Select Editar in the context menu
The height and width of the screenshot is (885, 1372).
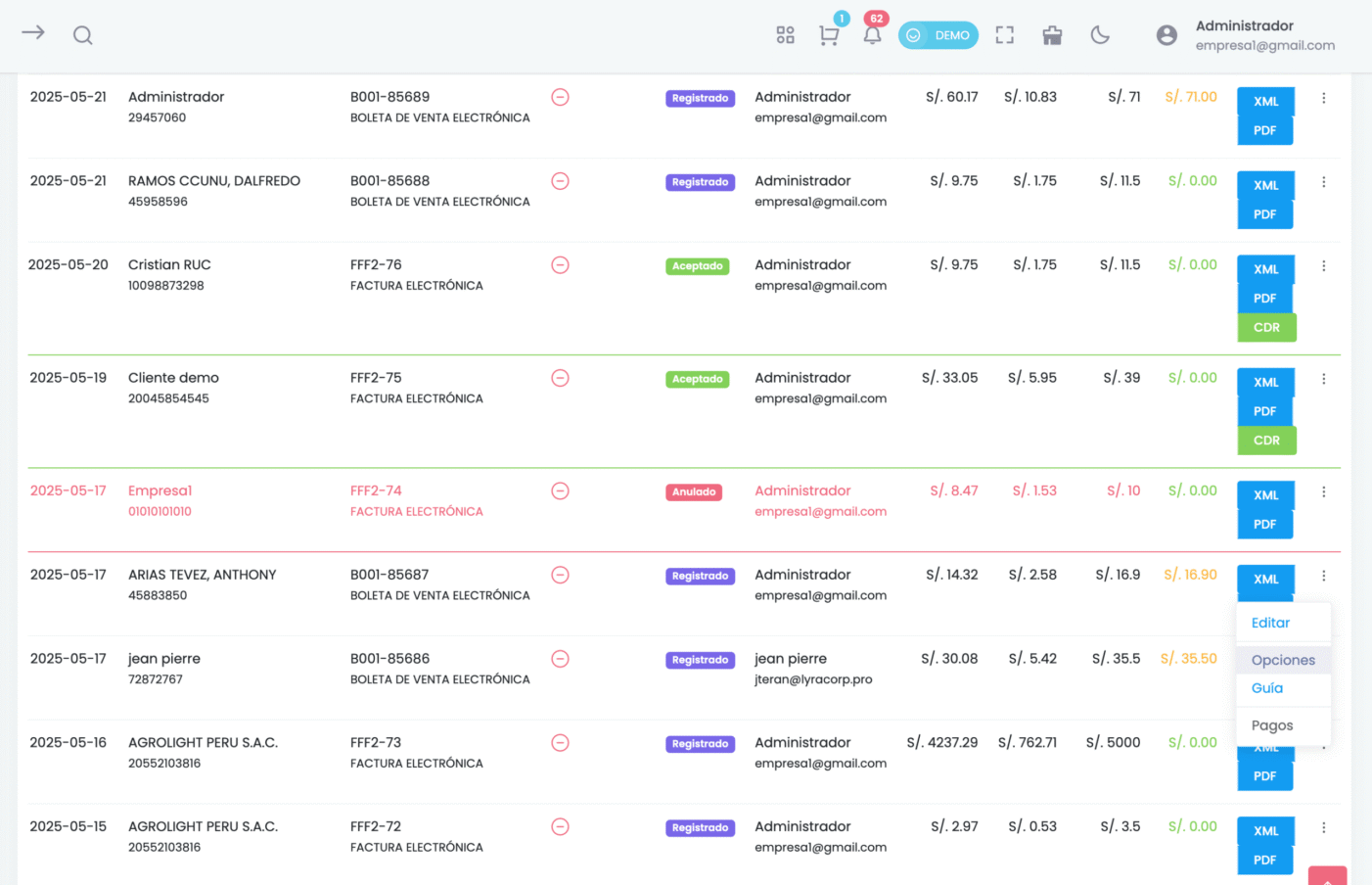tap(1270, 623)
